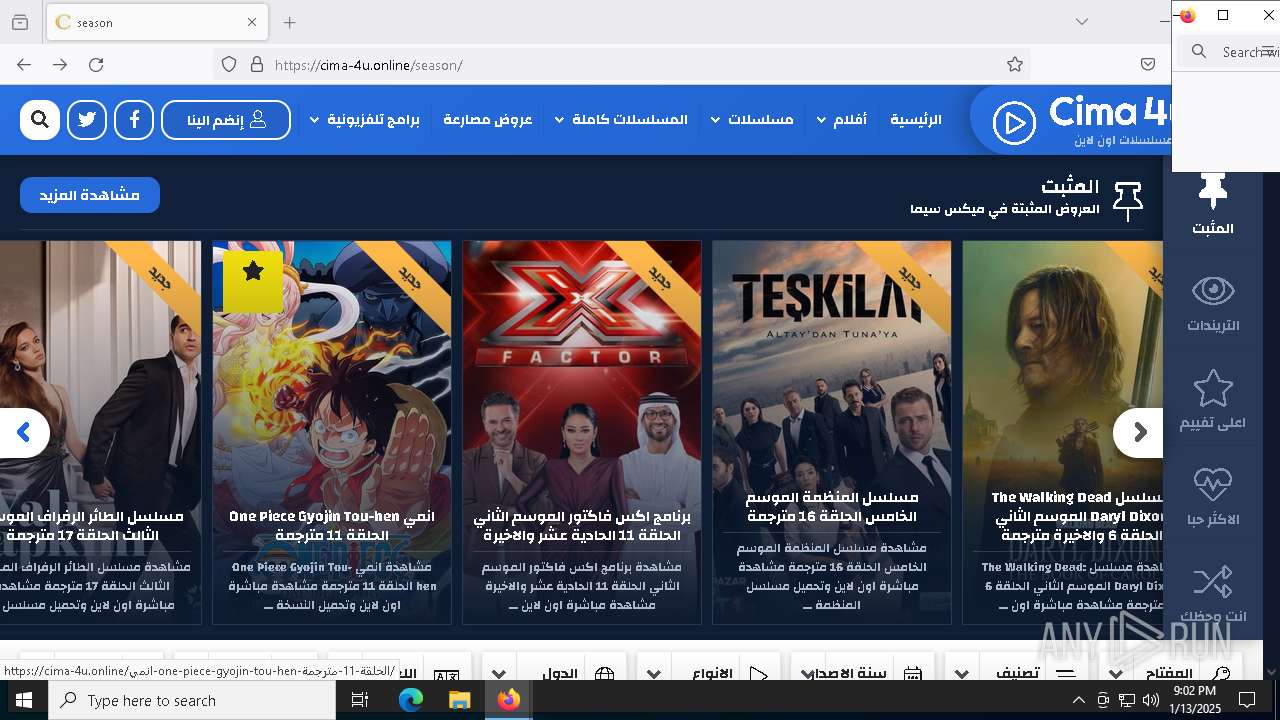1280x720 pixels.
Task: Open مسلسل الطائر الرفراف title link
Action: click(96, 526)
